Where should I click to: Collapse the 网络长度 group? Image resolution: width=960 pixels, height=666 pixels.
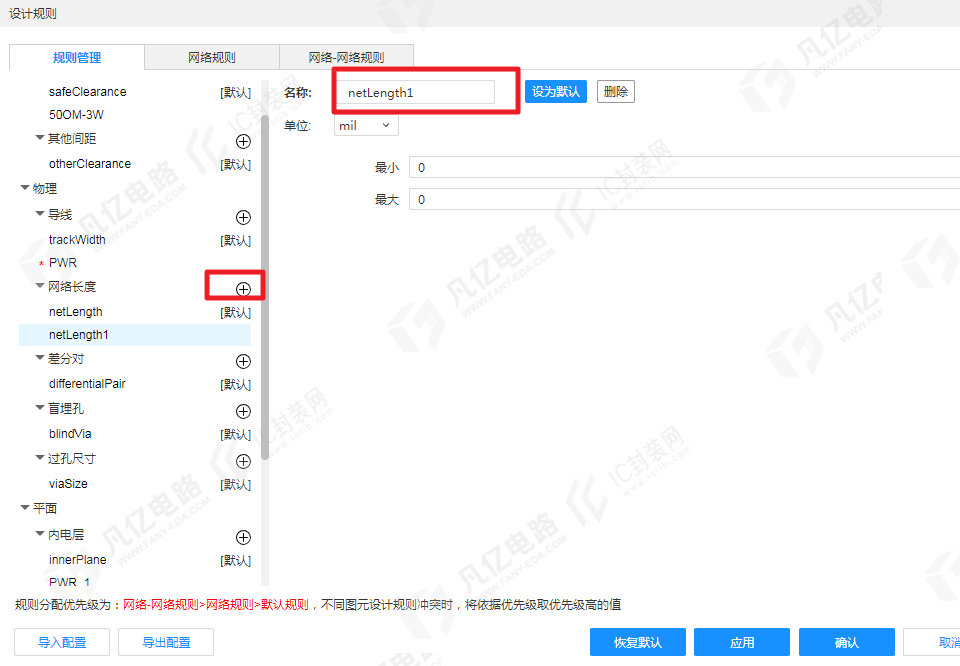[40, 286]
